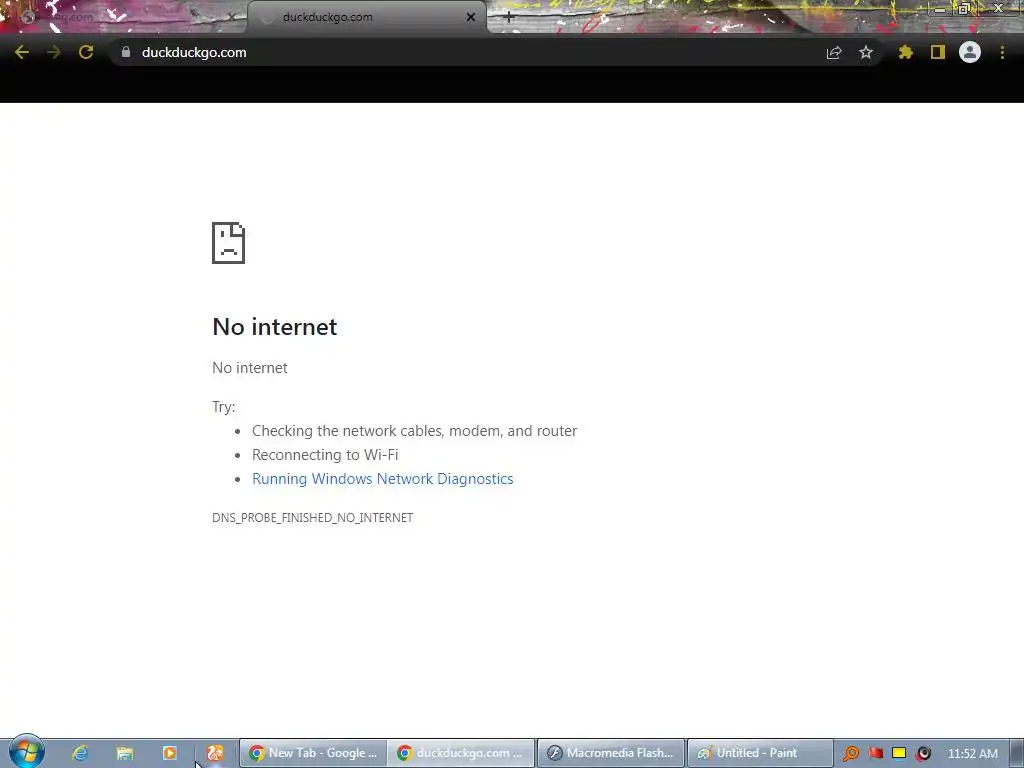The height and width of the screenshot is (768, 1024).
Task: Open the clock showing 11:52 AM
Action: click(972, 753)
